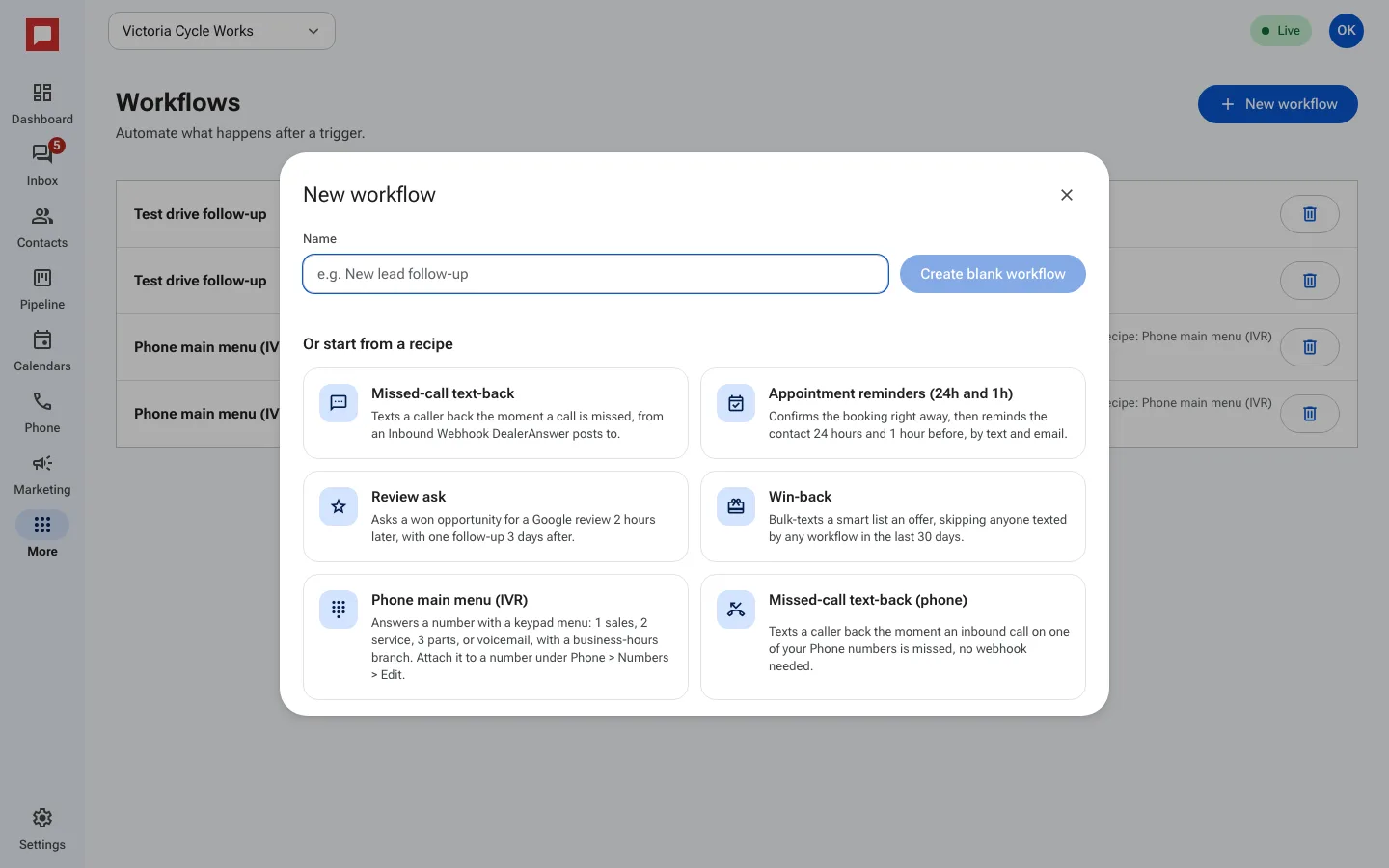Click the missed-call phone recipe icon
This screenshot has width=1389, height=868.
pyautogui.click(x=736, y=610)
